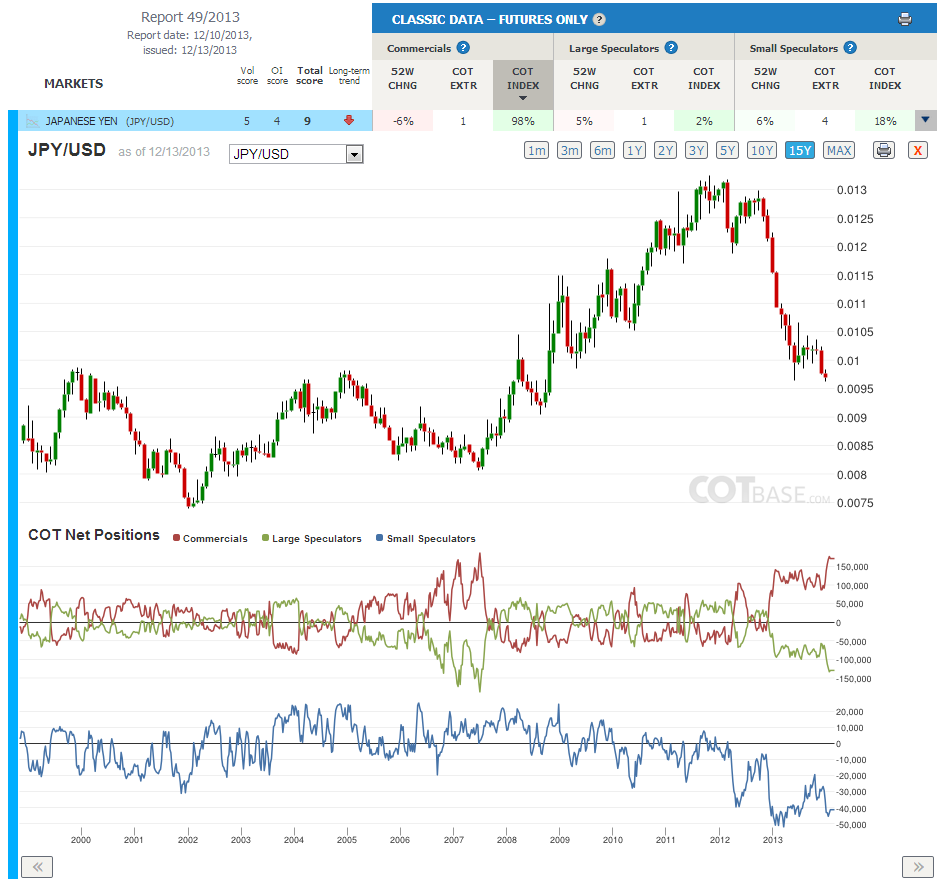942x879 pixels.
Task: Open the Commercials help question mark
Action: tap(463, 47)
